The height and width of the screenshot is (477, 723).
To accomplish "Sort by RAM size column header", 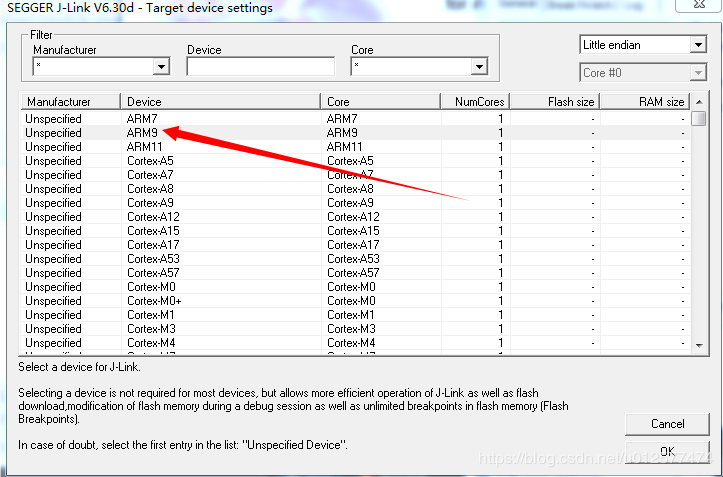I will 646,101.
